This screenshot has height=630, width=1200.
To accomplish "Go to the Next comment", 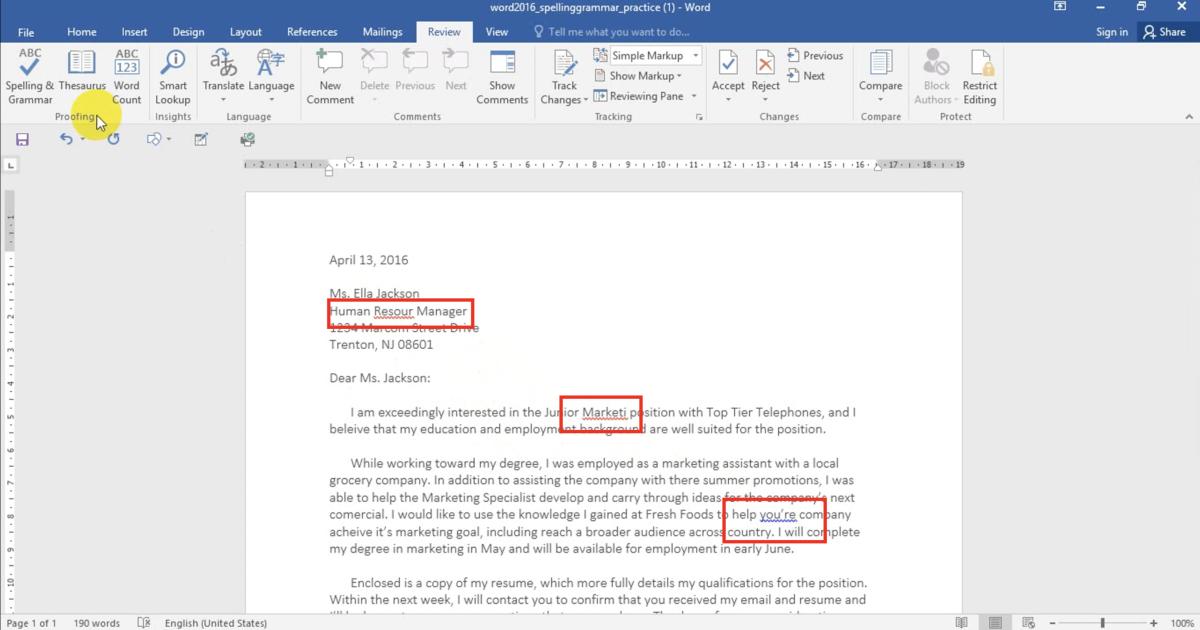I will point(456,70).
